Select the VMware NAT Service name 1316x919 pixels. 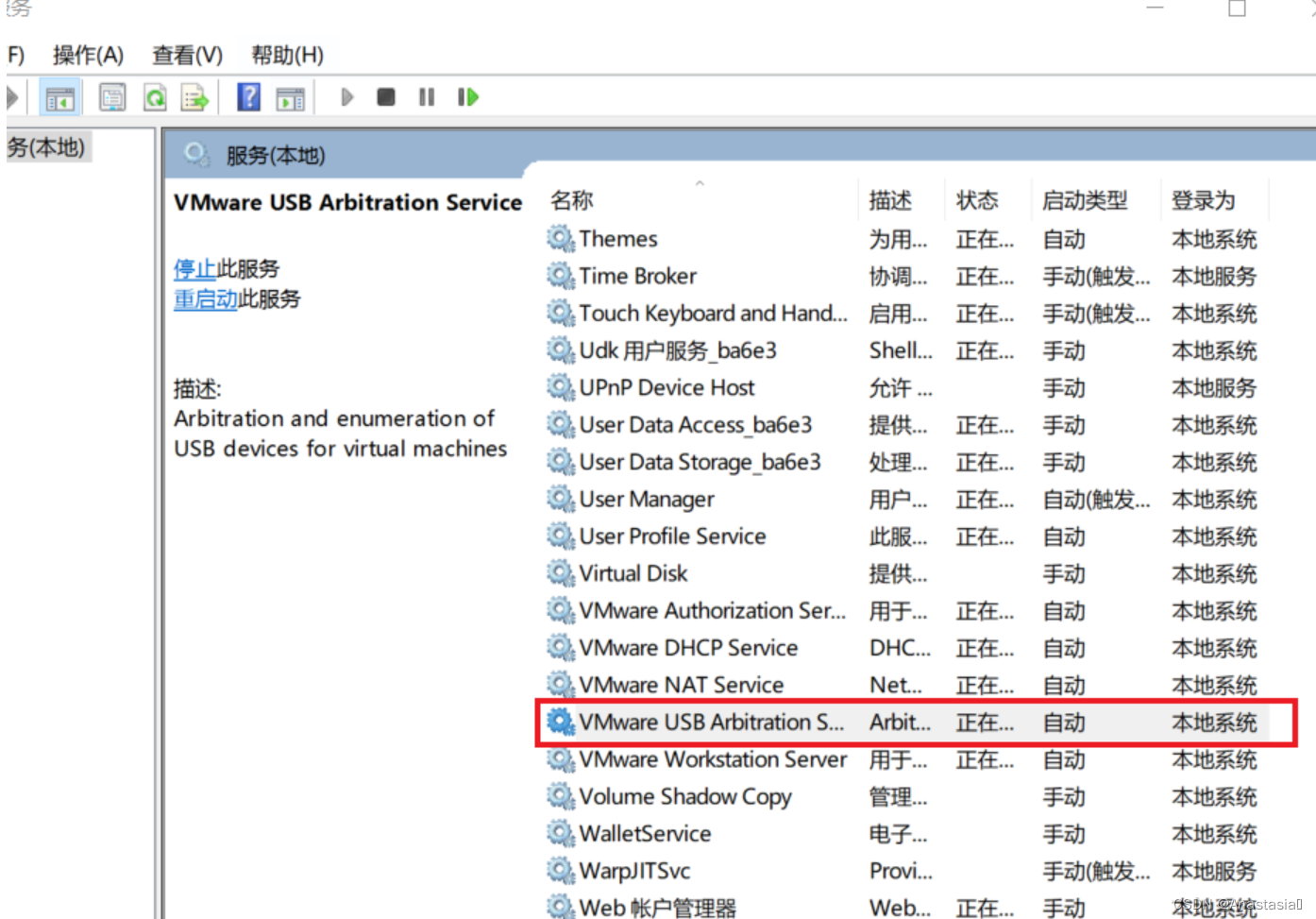pos(682,685)
